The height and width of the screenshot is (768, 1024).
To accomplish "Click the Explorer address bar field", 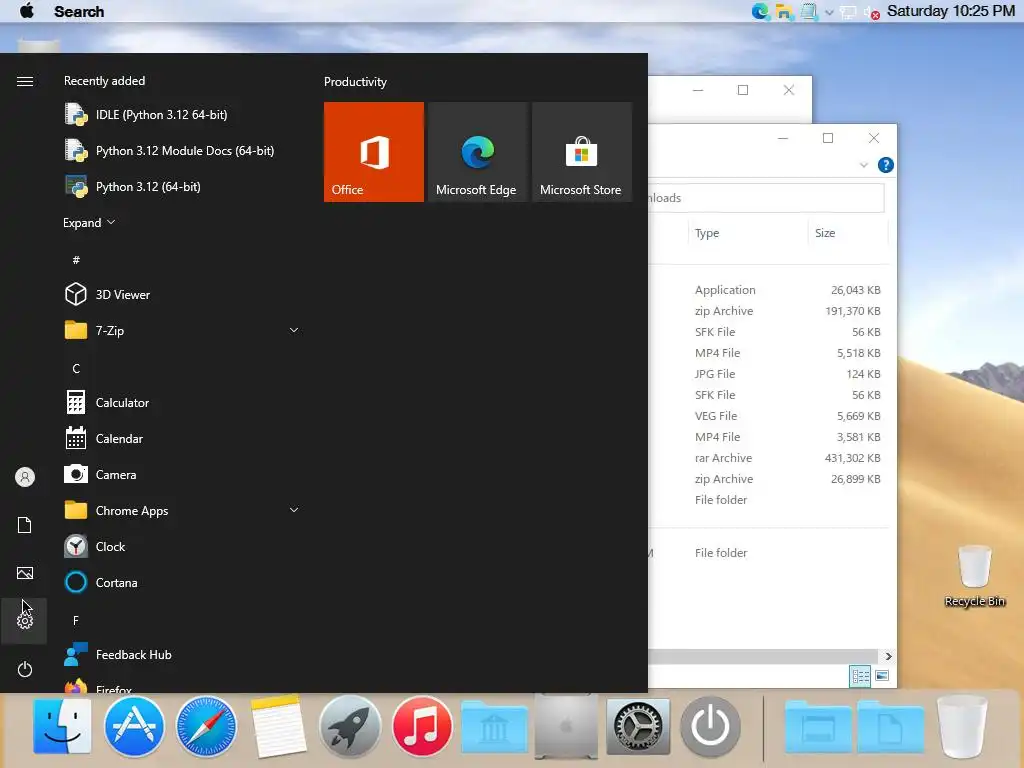I will [766, 198].
